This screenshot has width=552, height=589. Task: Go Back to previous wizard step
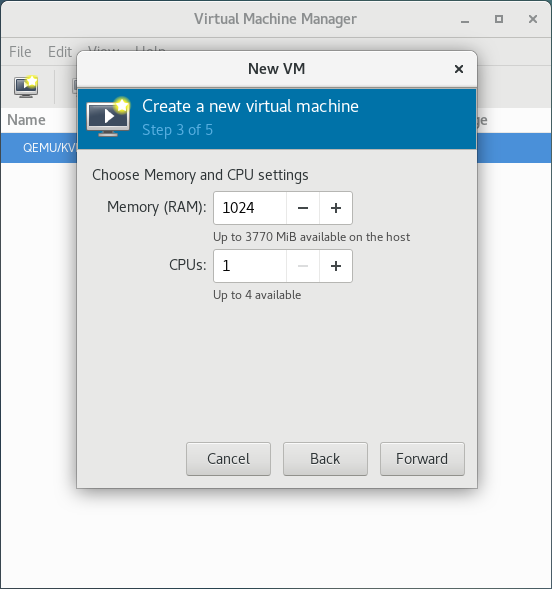pos(325,459)
